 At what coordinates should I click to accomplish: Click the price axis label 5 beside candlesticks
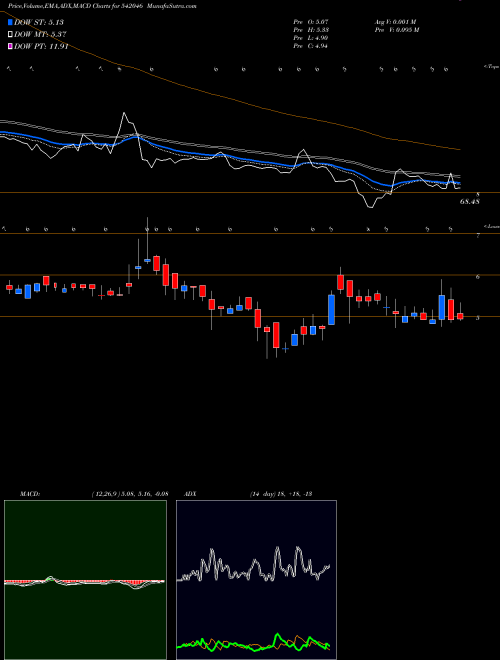(478, 318)
